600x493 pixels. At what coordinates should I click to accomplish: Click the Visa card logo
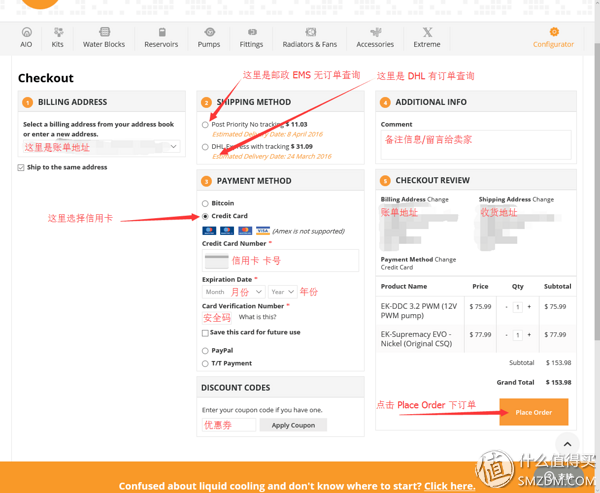coord(263,231)
